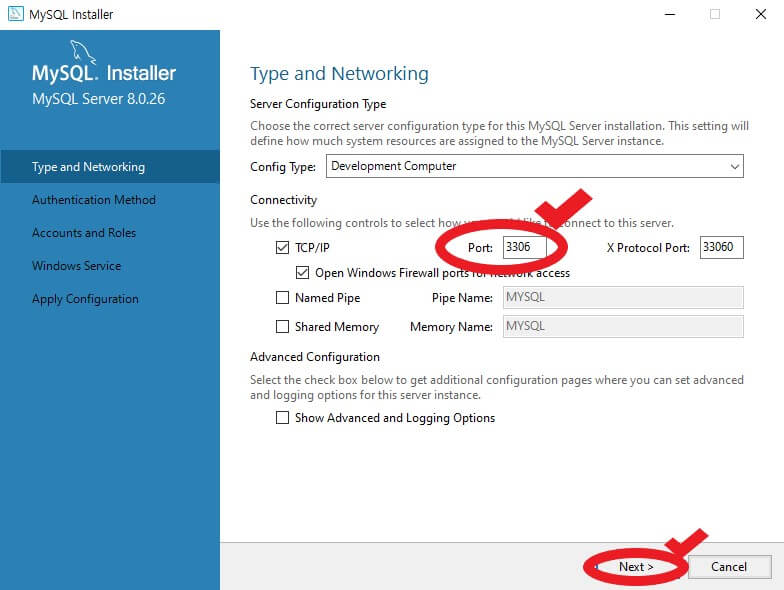Click the Next button
The image size is (784, 590).
pyautogui.click(x=636, y=566)
